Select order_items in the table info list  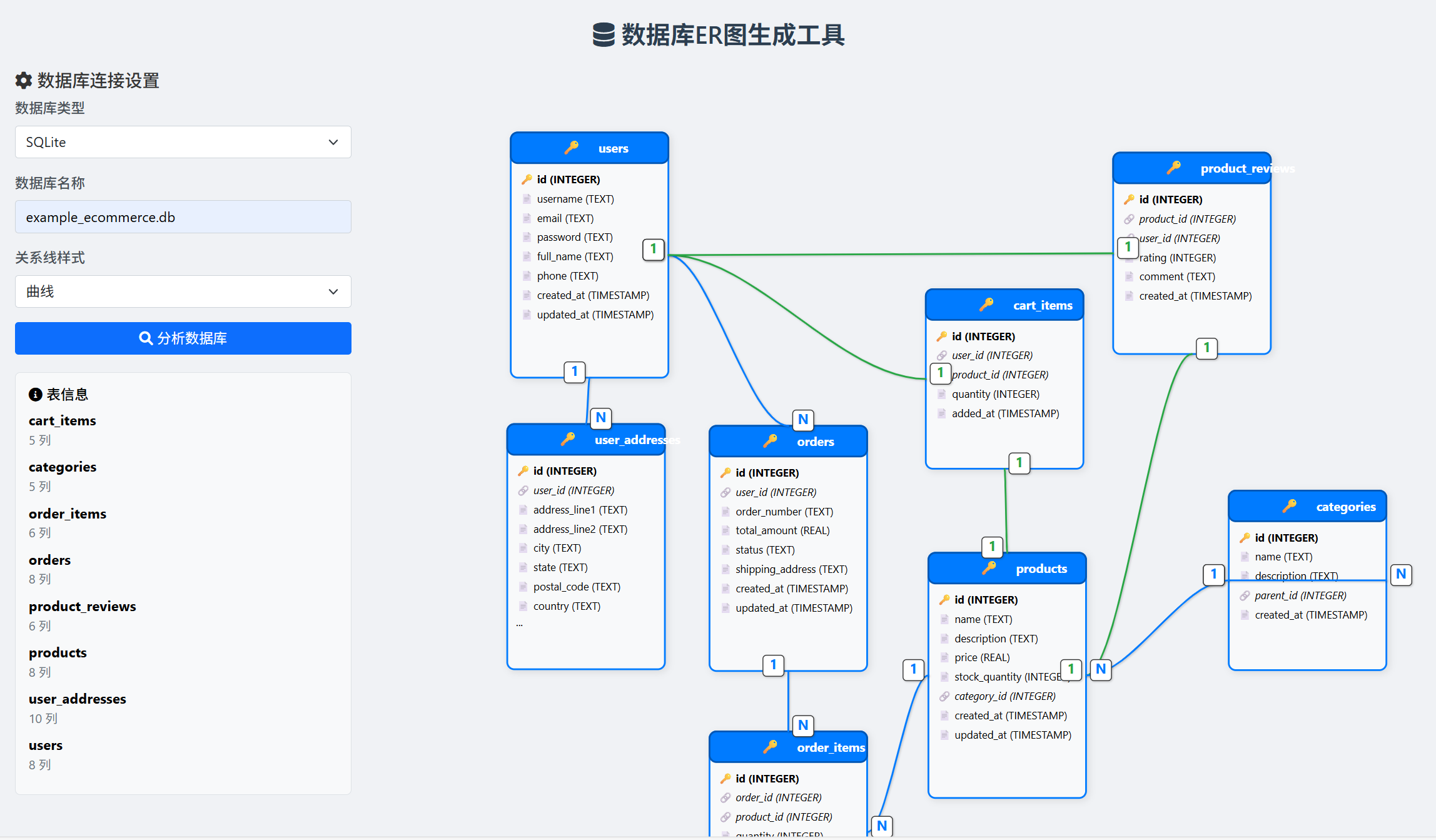[68, 514]
